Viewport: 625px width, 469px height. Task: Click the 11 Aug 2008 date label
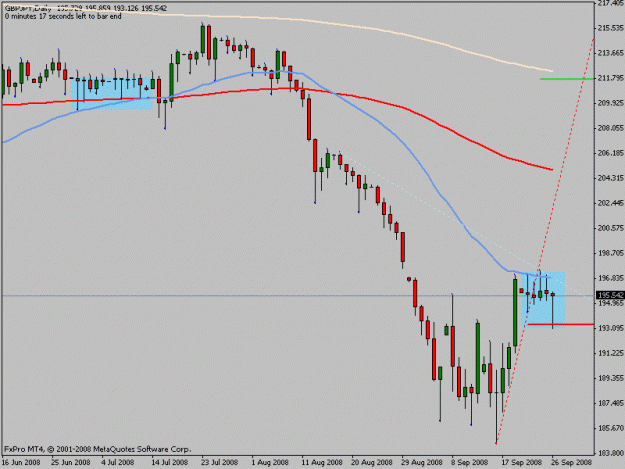pyautogui.click(x=322, y=463)
